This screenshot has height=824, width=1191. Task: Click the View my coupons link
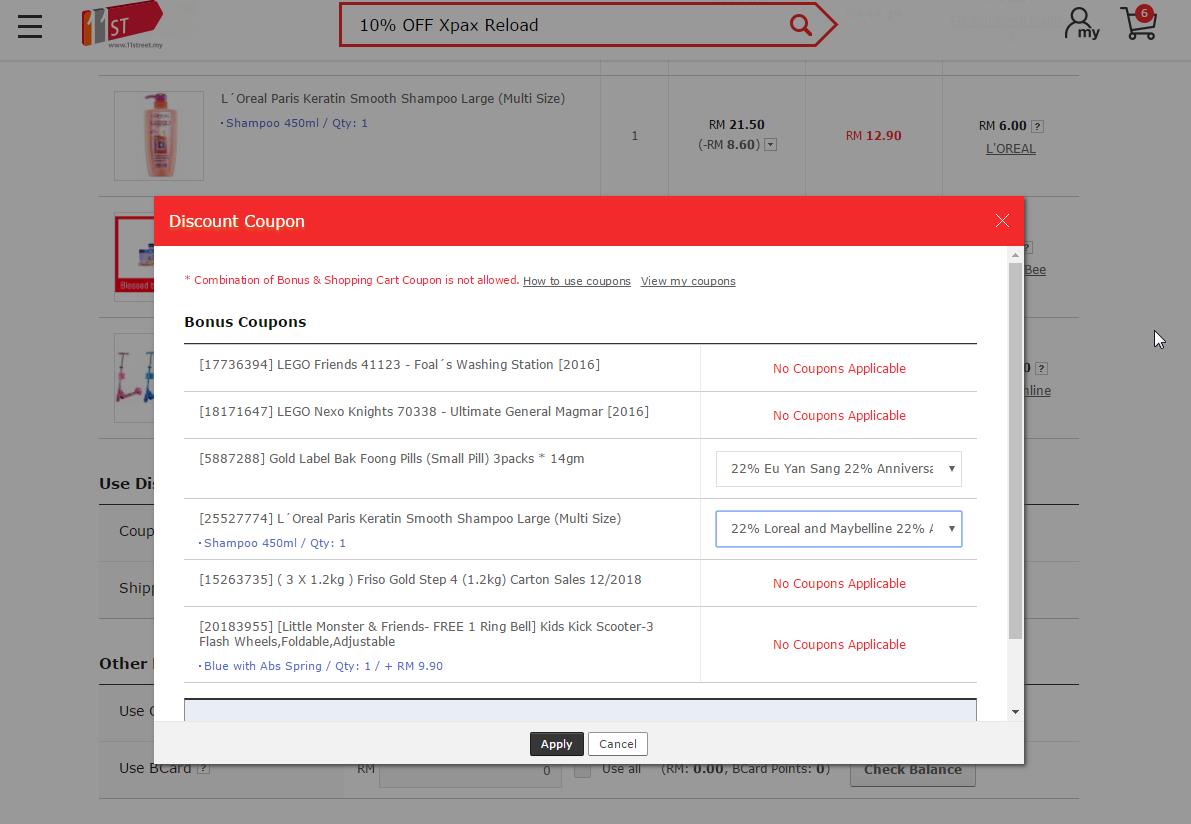coord(688,281)
